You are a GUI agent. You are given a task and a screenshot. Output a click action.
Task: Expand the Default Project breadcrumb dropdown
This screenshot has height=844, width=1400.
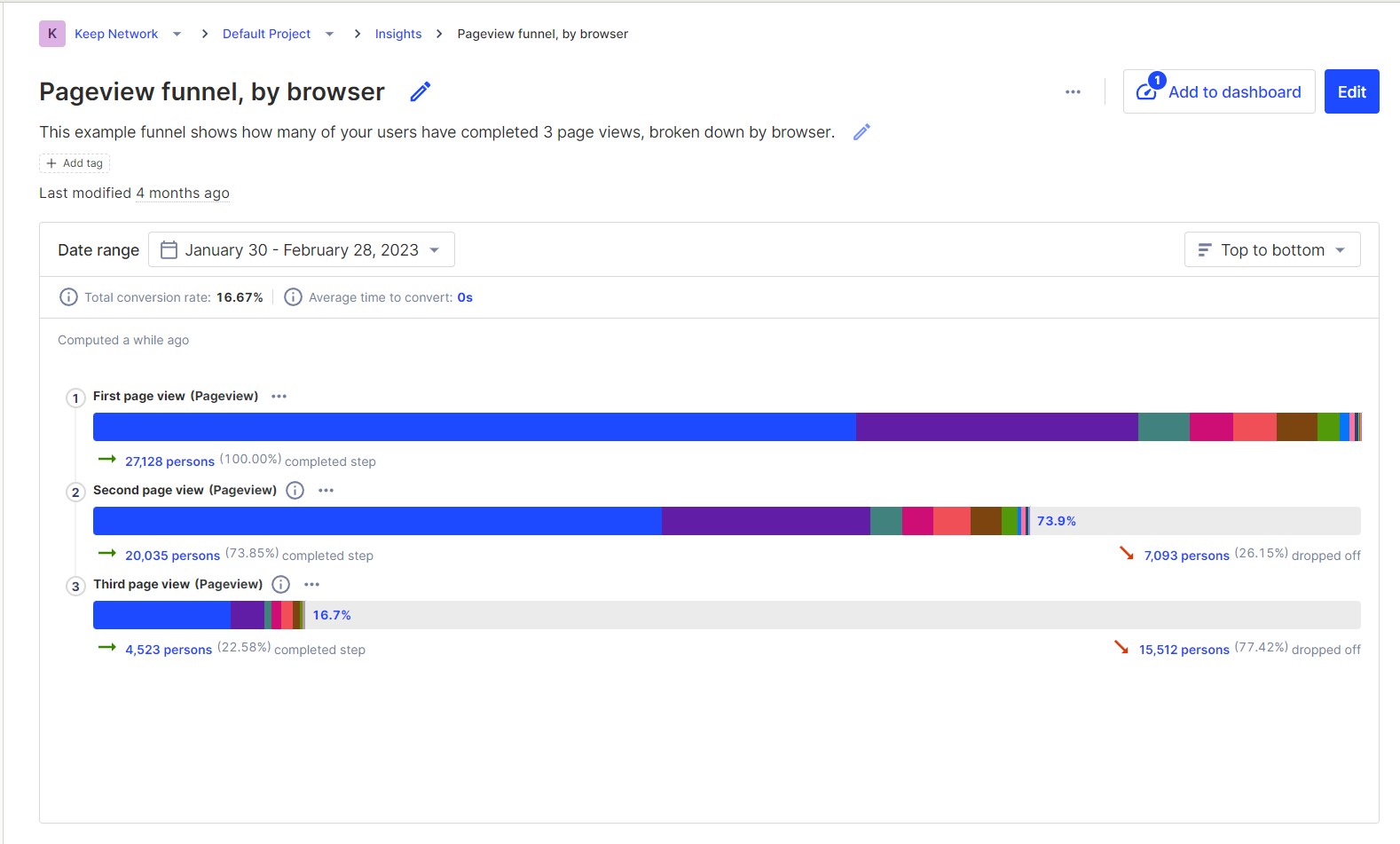(329, 33)
